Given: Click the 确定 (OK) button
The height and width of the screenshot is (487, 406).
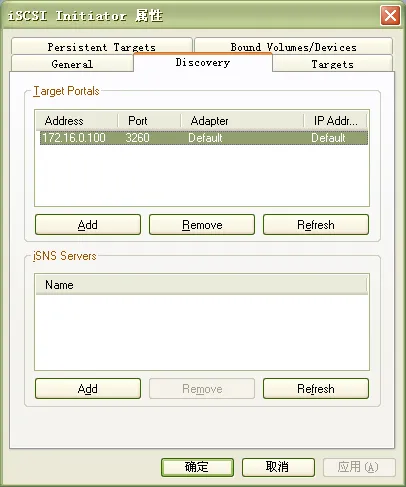Looking at the screenshot, I should [197, 467].
